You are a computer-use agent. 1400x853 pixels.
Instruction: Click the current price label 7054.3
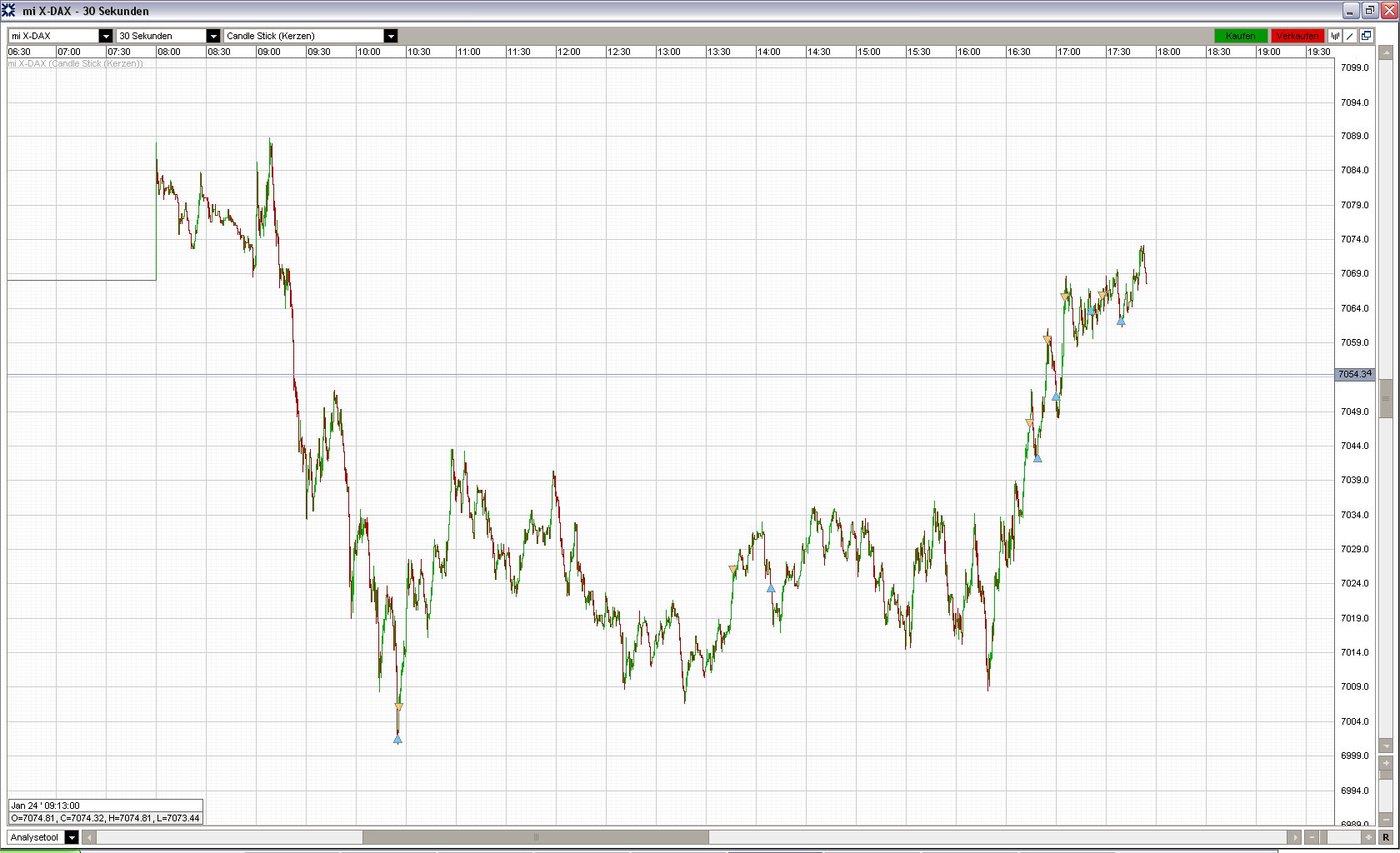click(x=1355, y=375)
